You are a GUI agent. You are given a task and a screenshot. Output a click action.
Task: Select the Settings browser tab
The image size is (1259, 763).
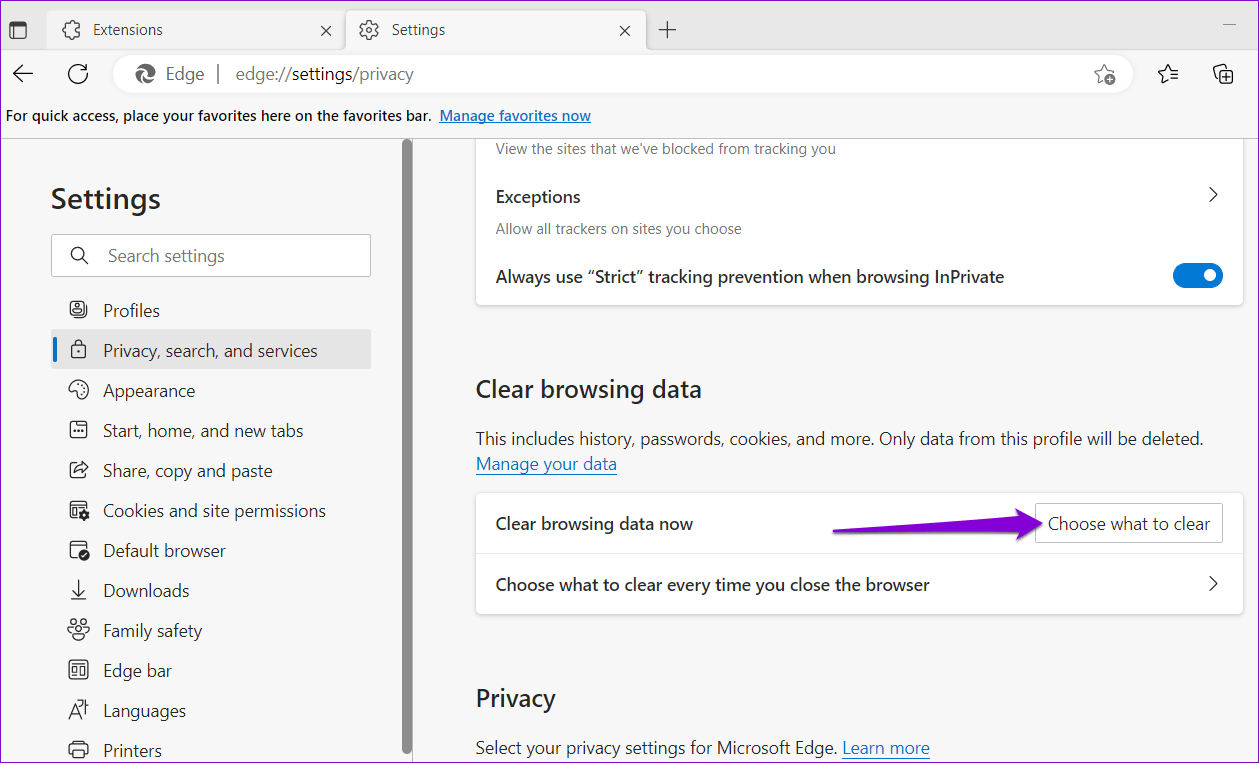pyautogui.click(x=418, y=29)
